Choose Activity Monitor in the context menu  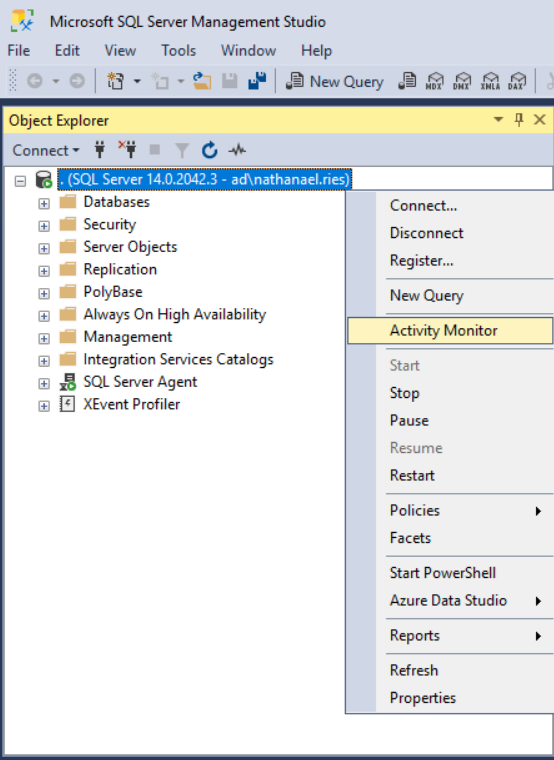click(450, 331)
